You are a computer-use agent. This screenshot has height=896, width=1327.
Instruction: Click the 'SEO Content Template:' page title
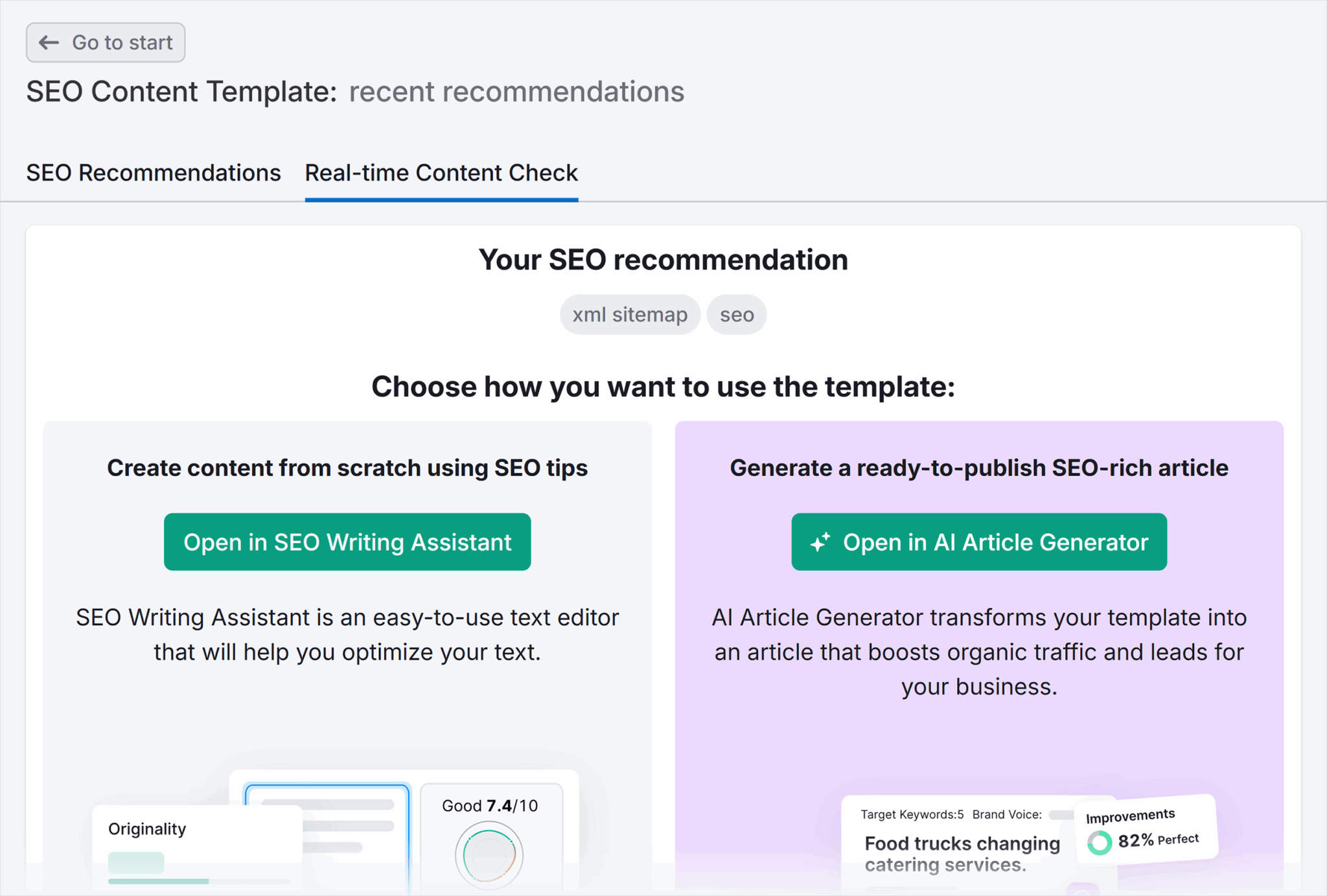point(181,91)
